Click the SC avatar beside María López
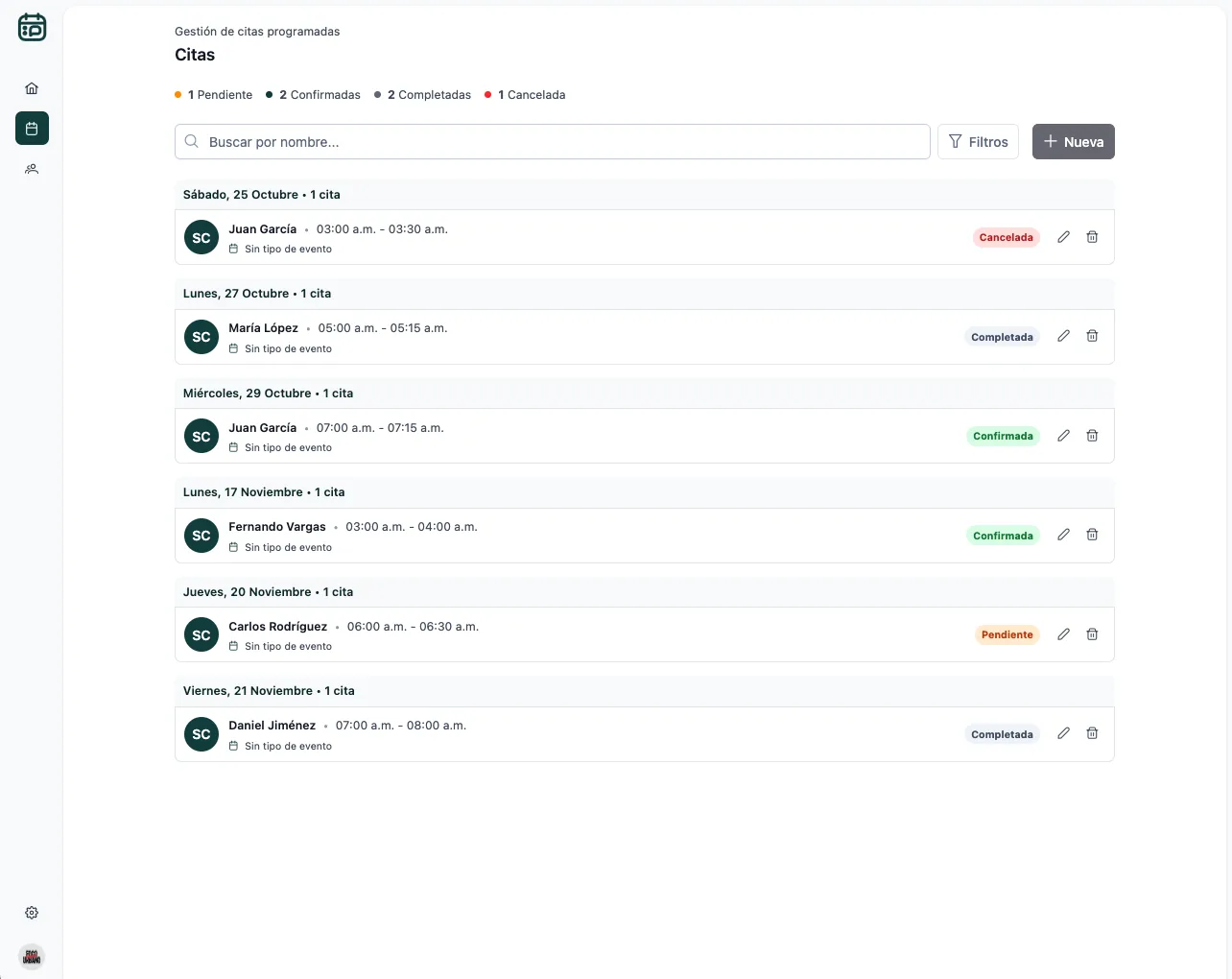1232x979 pixels. coord(201,337)
